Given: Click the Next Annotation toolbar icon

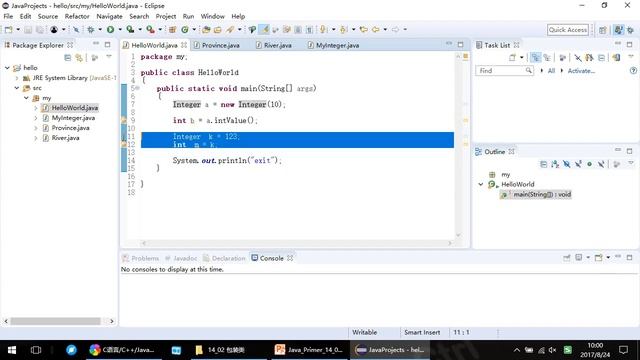Looking at the screenshot, I should (x=324, y=29).
